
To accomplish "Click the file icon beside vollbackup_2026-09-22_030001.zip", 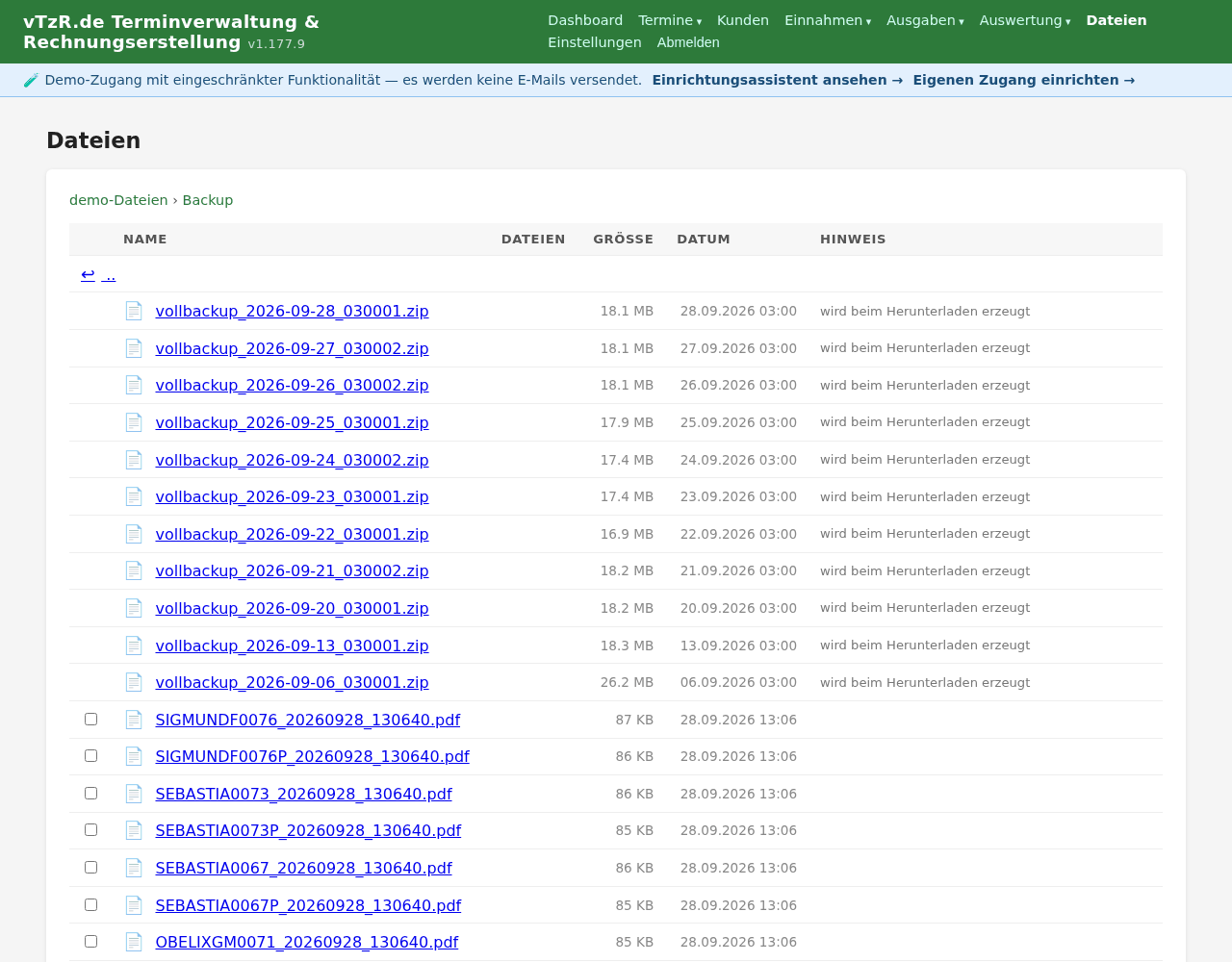I will (134, 534).
